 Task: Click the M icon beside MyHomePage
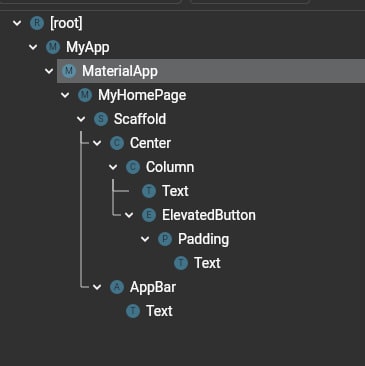pyautogui.click(x=85, y=95)
